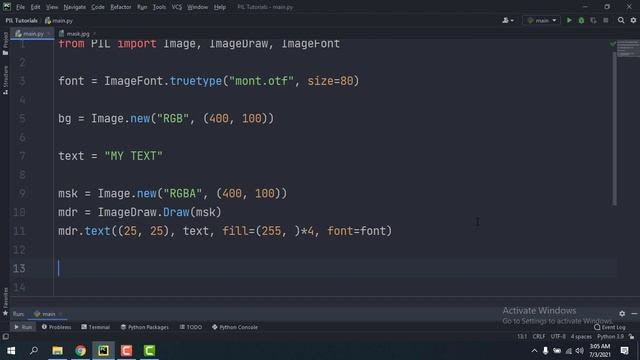Image resolution: width=640 pixels, height=360 pixels.
Task: Open the Windows Start menu
Action: coord(11,351)
